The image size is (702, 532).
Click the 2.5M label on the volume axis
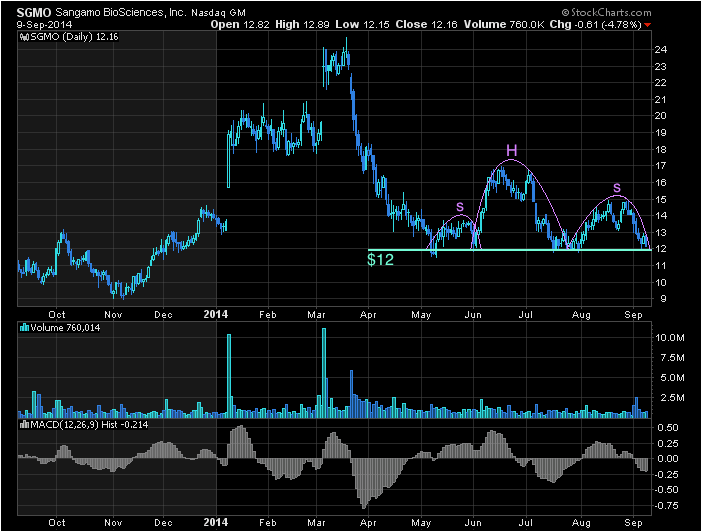pos(672,398)
